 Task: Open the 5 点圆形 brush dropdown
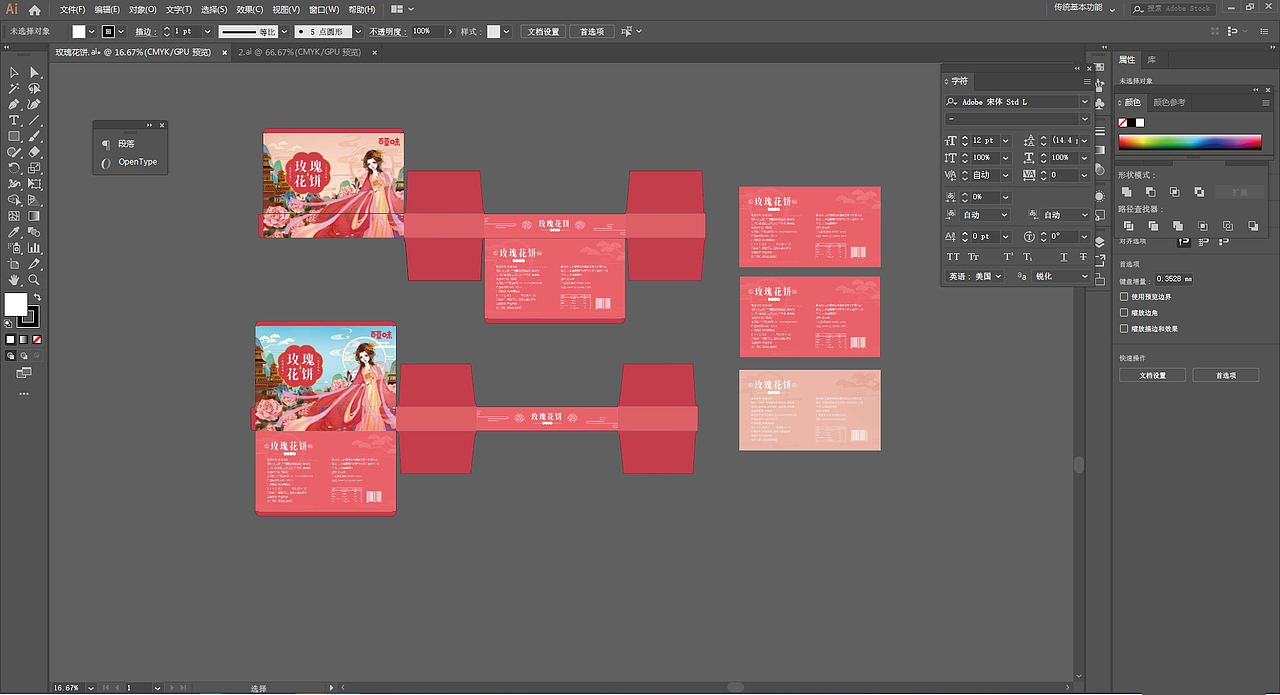[x=357, y=32]
